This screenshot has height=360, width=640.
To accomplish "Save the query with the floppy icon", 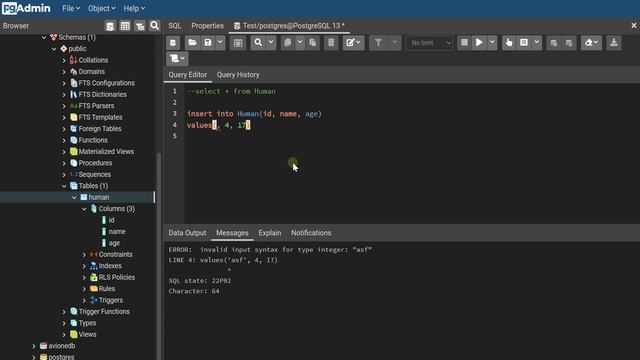I will click(208, 43).
